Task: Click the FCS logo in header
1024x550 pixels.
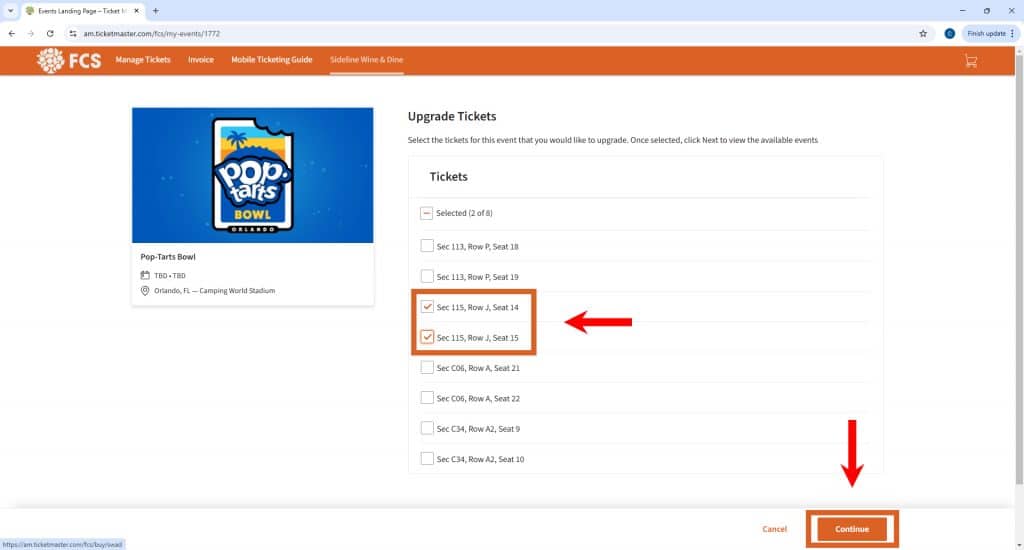Action: click(69, 61)
